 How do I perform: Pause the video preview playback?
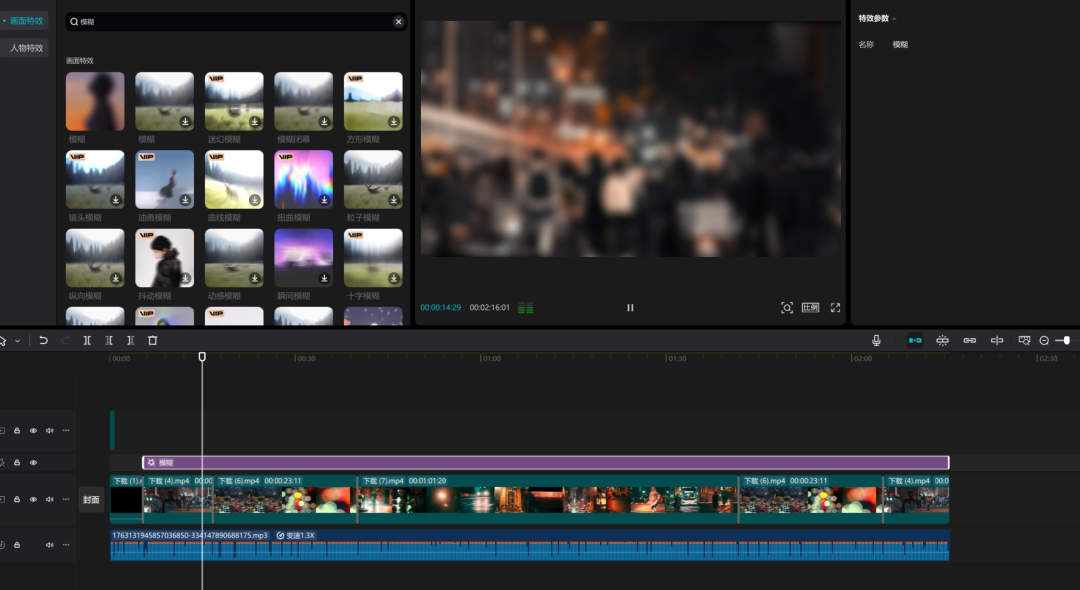[x=630, y=308]
